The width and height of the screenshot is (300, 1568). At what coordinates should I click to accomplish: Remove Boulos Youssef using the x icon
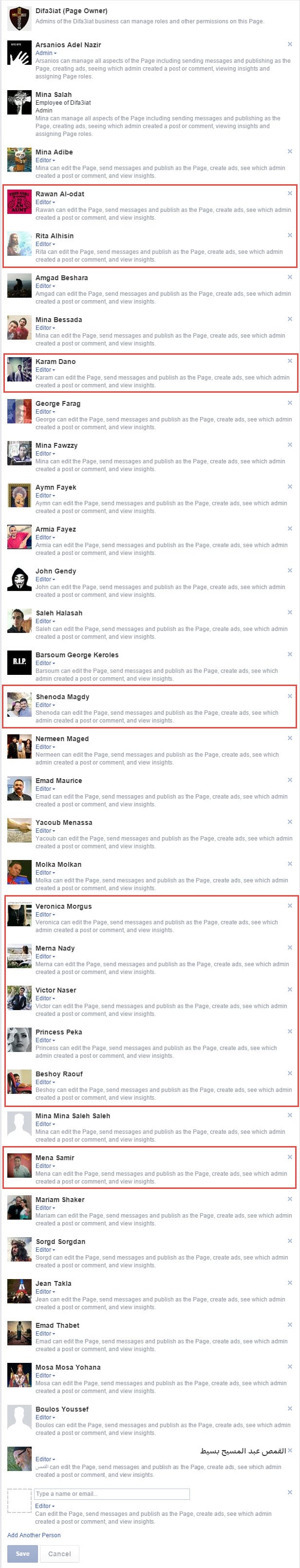(x=290, y=1408)
